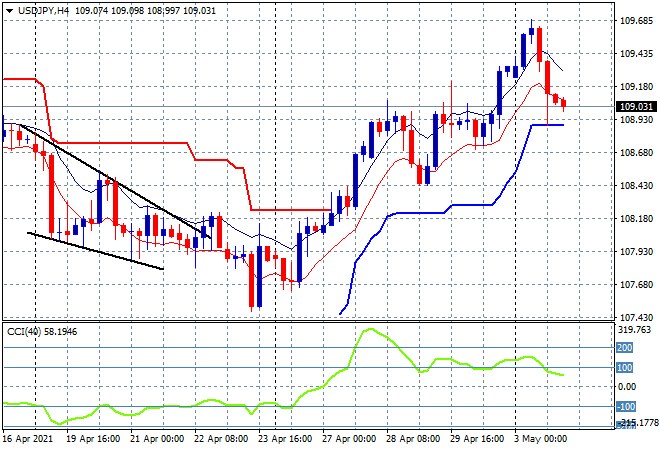
Task: Click the 28 Apr 08:00 time label
Action: [x=413, y=439]
